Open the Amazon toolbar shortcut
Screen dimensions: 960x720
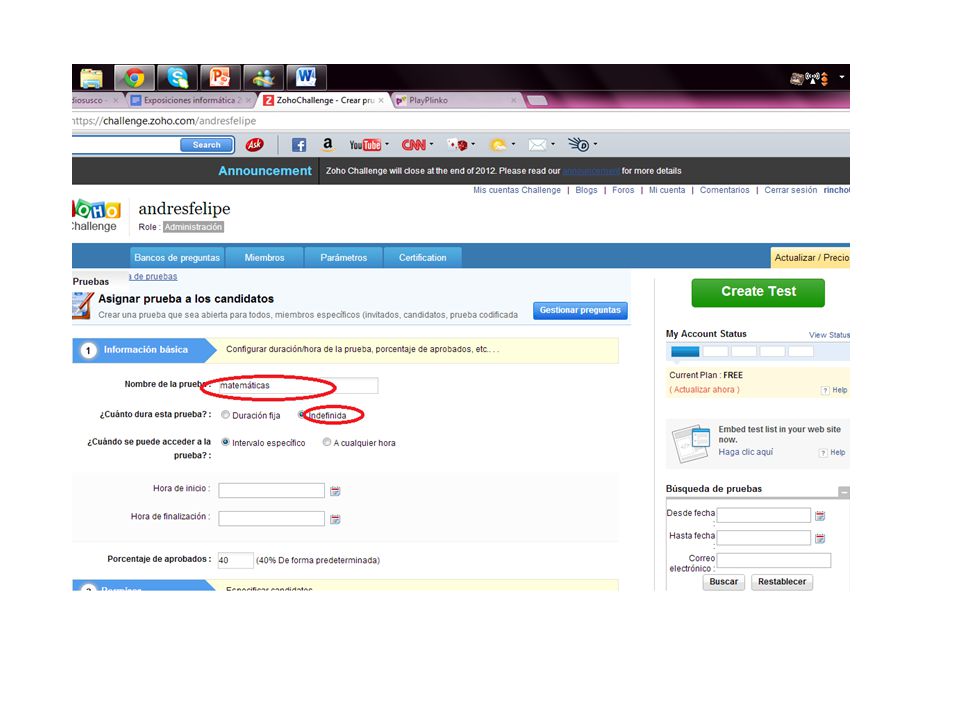pyautogui.click(x=328, y=144)
